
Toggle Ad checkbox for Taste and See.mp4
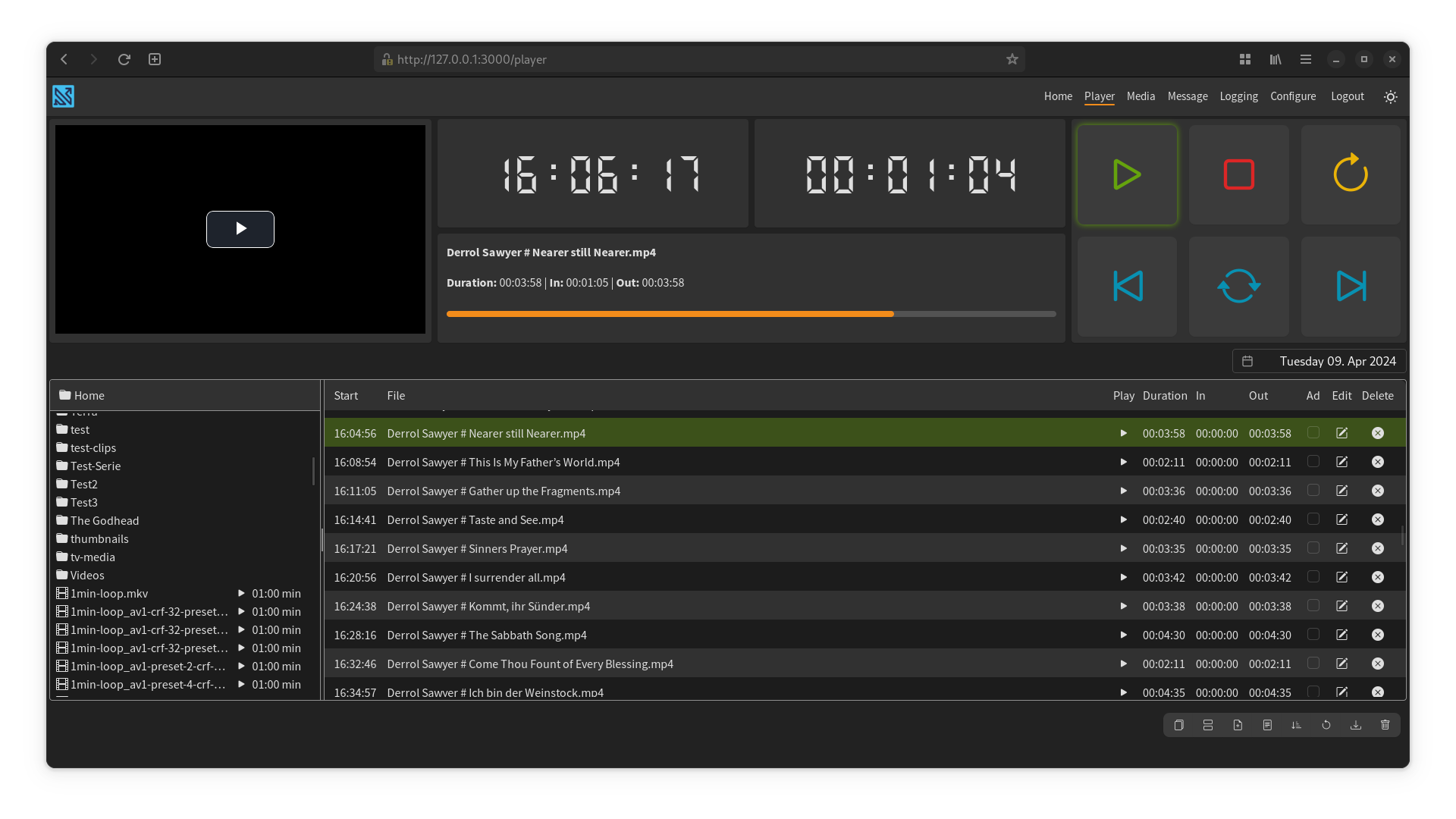(x=1313, y=519)
